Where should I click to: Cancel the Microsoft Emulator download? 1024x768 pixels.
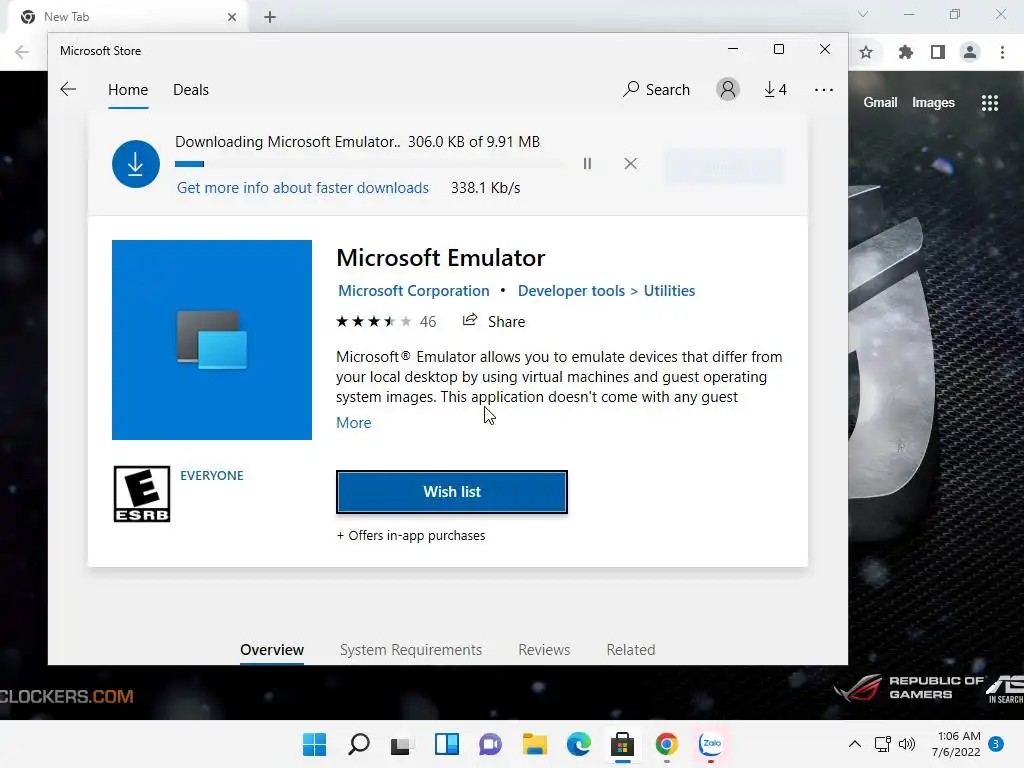point(630,164)
